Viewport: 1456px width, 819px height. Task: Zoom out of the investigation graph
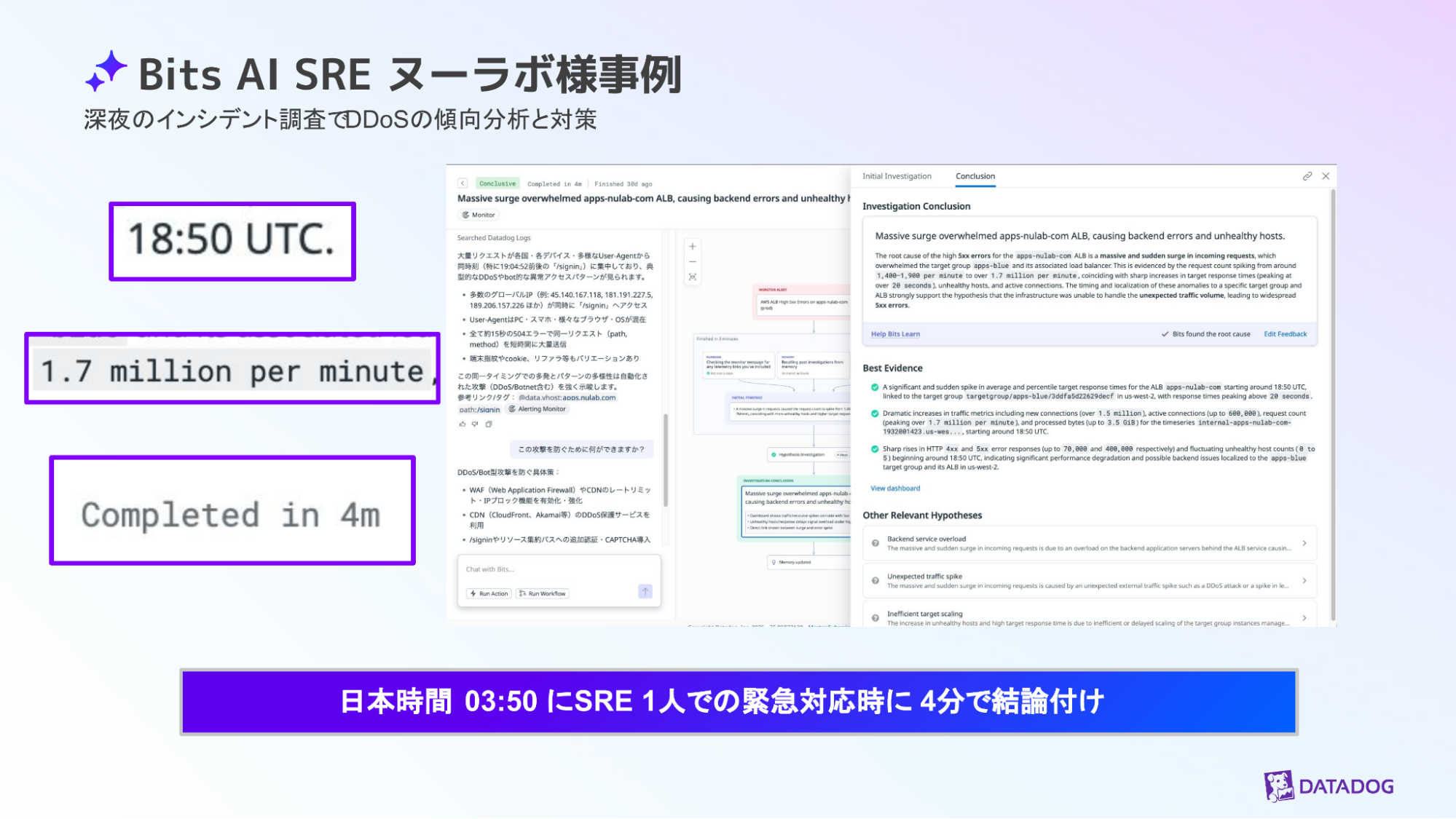pos(692,261)
